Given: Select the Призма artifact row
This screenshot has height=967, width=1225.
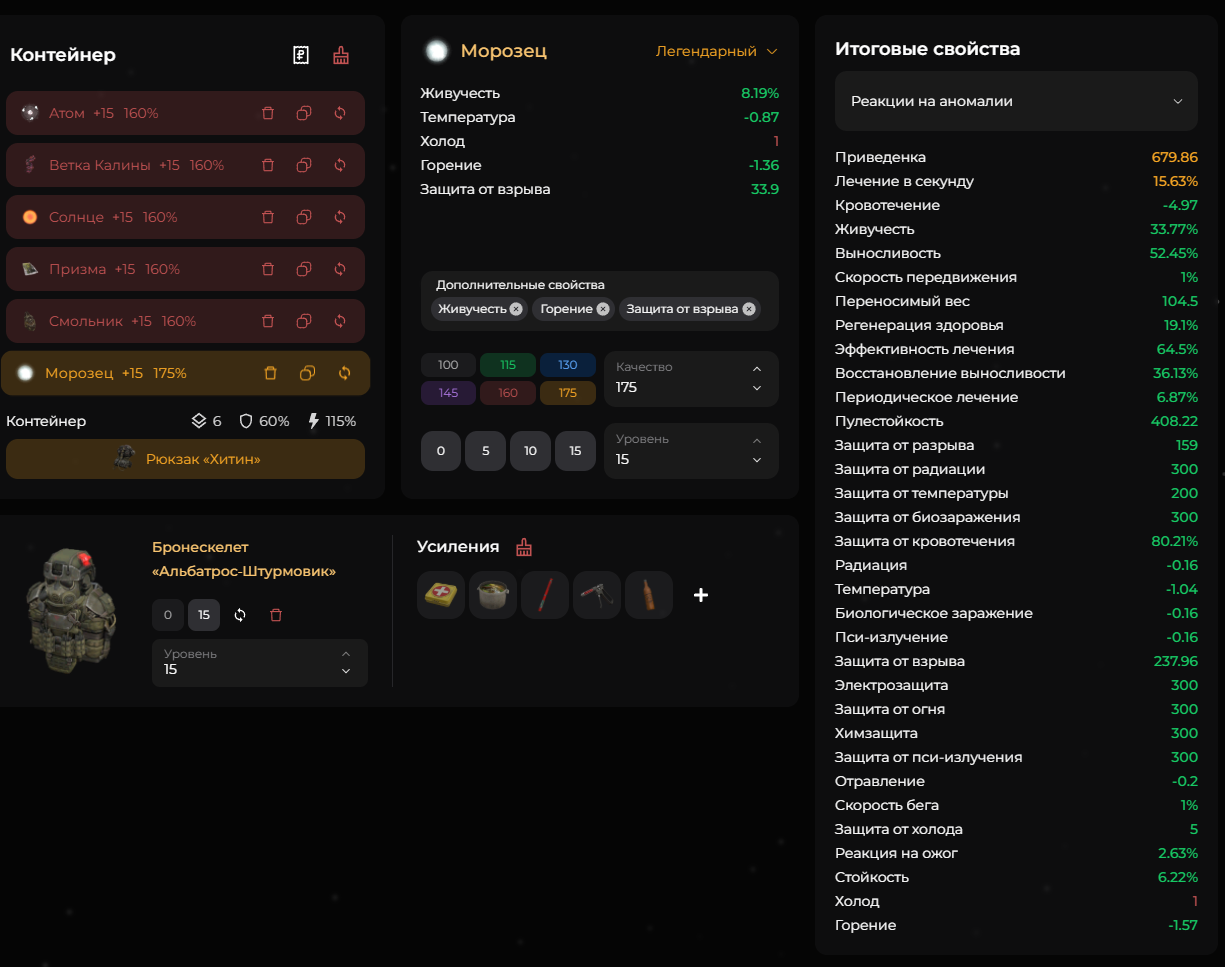Looking at the screenshot, I should tap(186, 269).
